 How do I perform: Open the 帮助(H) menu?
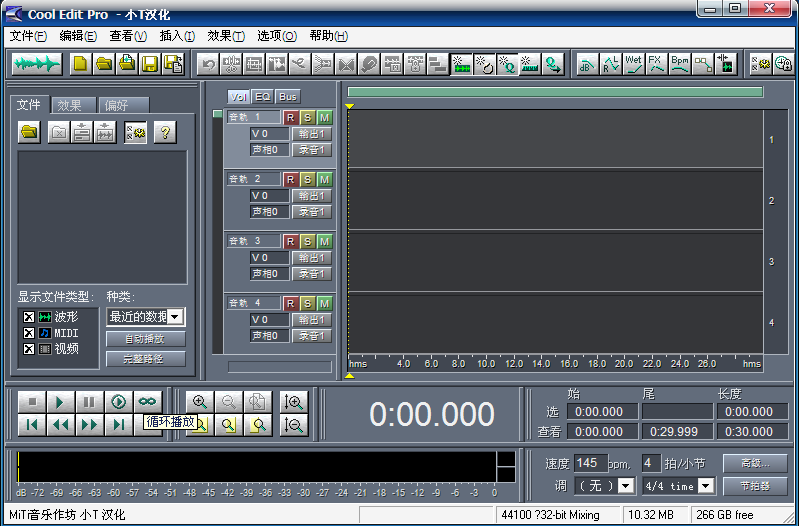(329, 36)
